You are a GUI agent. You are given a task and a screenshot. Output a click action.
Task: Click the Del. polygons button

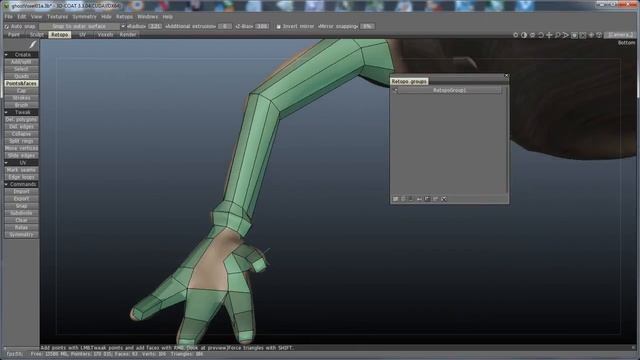pyautogui.click(x=21, y=120)
